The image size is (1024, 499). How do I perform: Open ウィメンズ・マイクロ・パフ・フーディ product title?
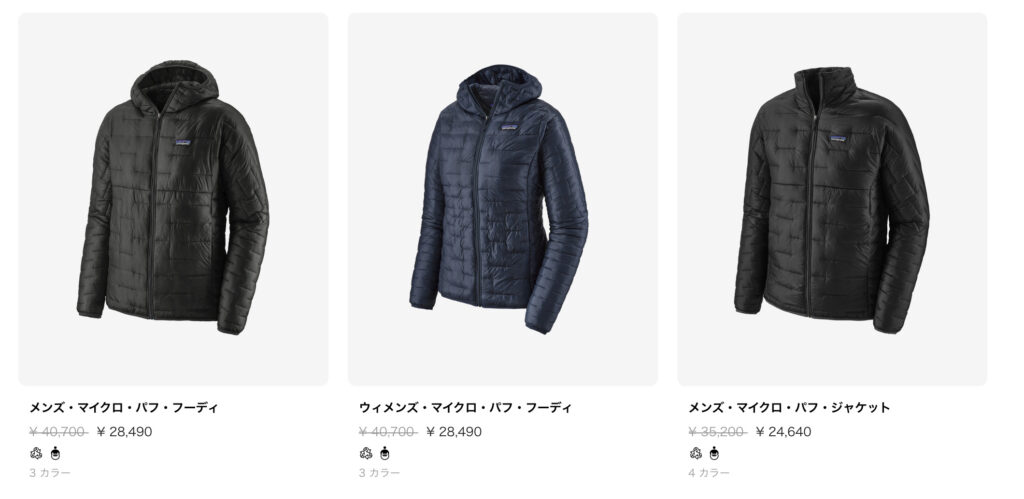click(465, 408)
